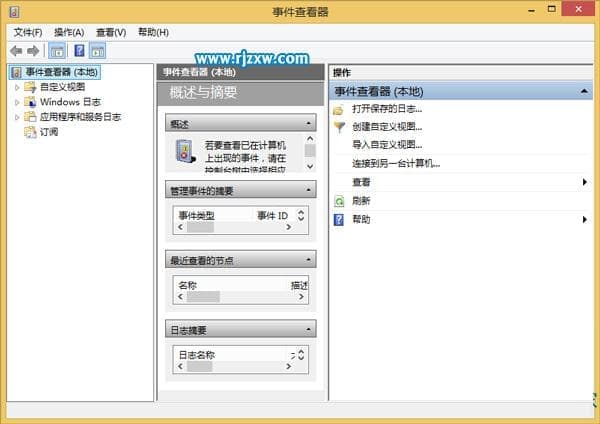Click the Event Viewer app icon in title bar
This screenshot has height=424, width=600.
(14, 12)
